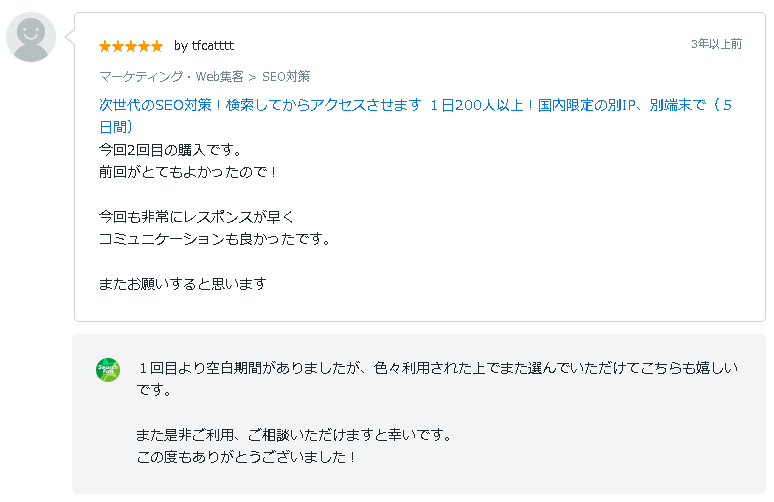774x502 pixels.
Task: Click review text '今回2回目の購入です。'
Action: tap(170, 150)
